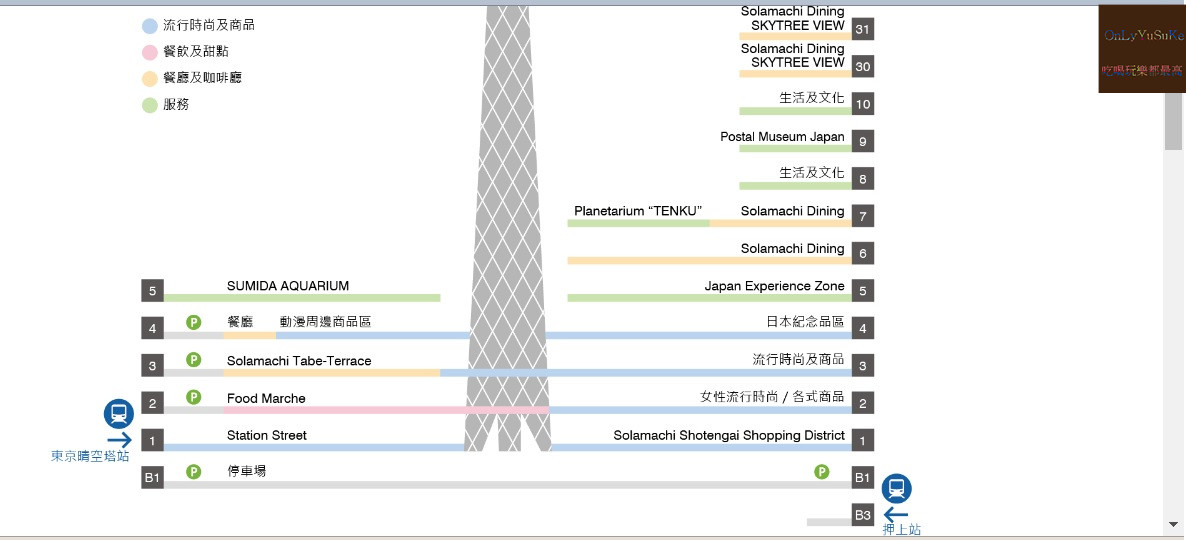Image resolution: width=1187 pixels, height=540 pixels.
Task: Select the B3 floor badge
Action: 863,515
